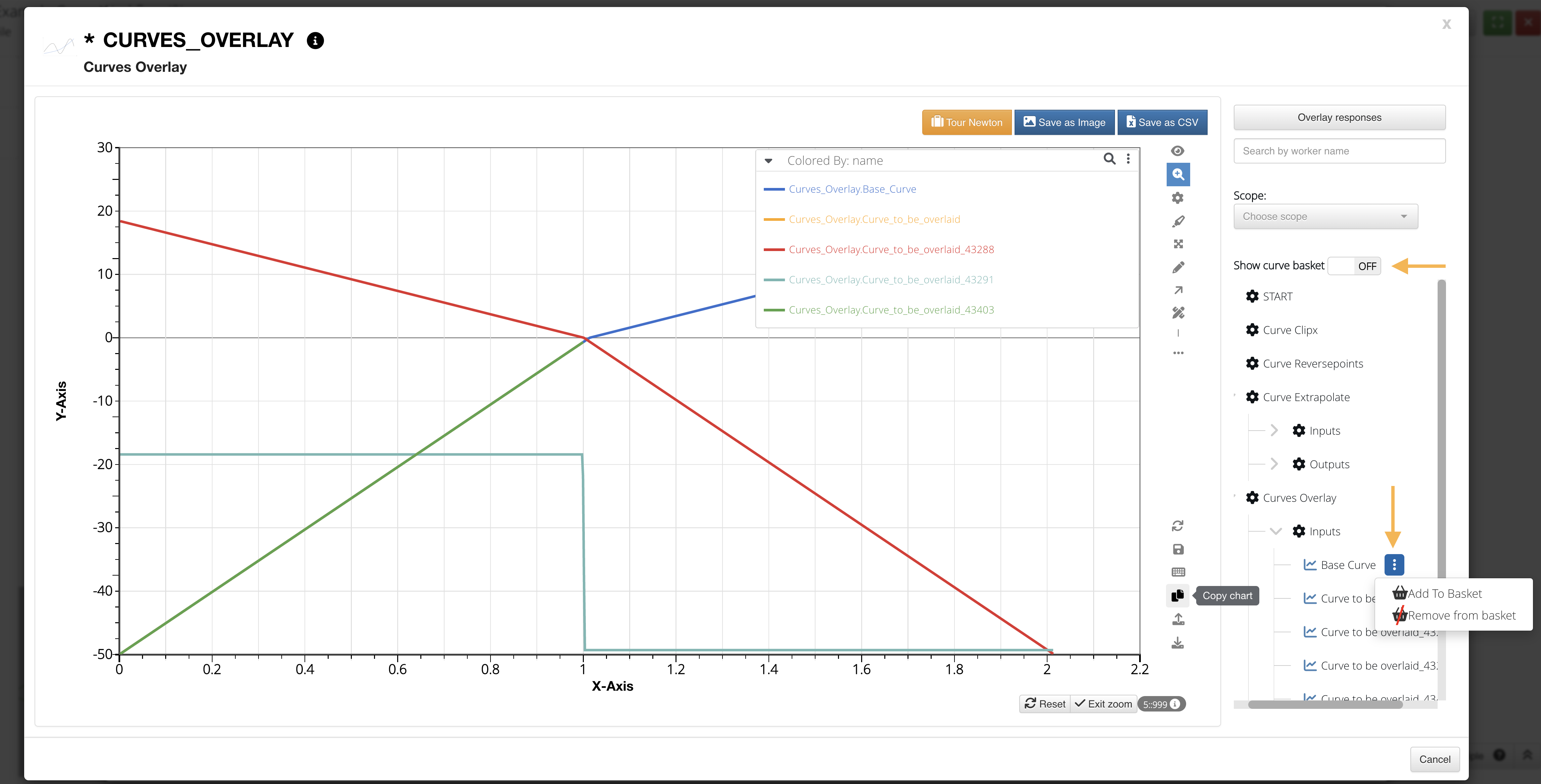Open the blue three-dot menu for Base Curve
1541x784 pixels.
(x=1394, y=565)
